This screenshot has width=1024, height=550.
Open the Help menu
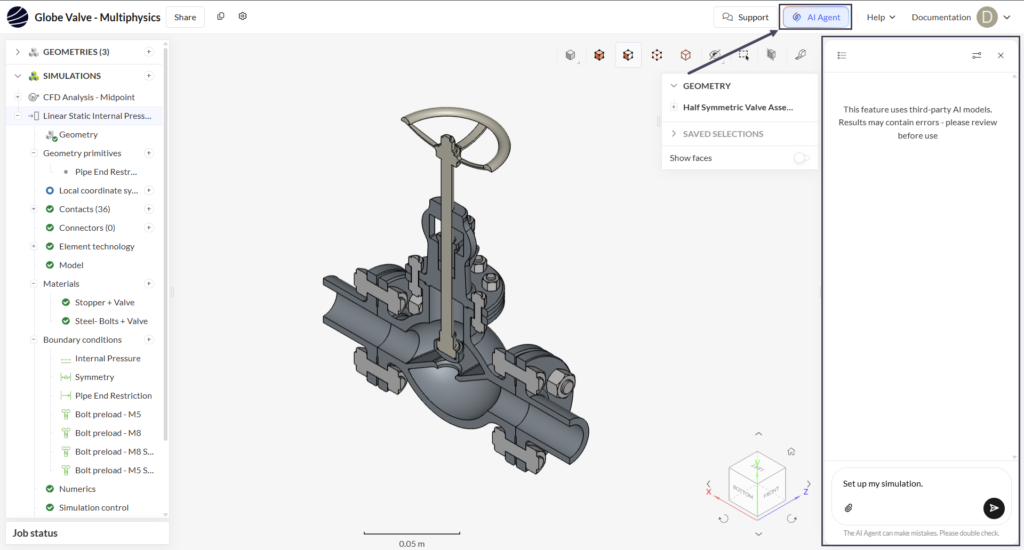880,17
